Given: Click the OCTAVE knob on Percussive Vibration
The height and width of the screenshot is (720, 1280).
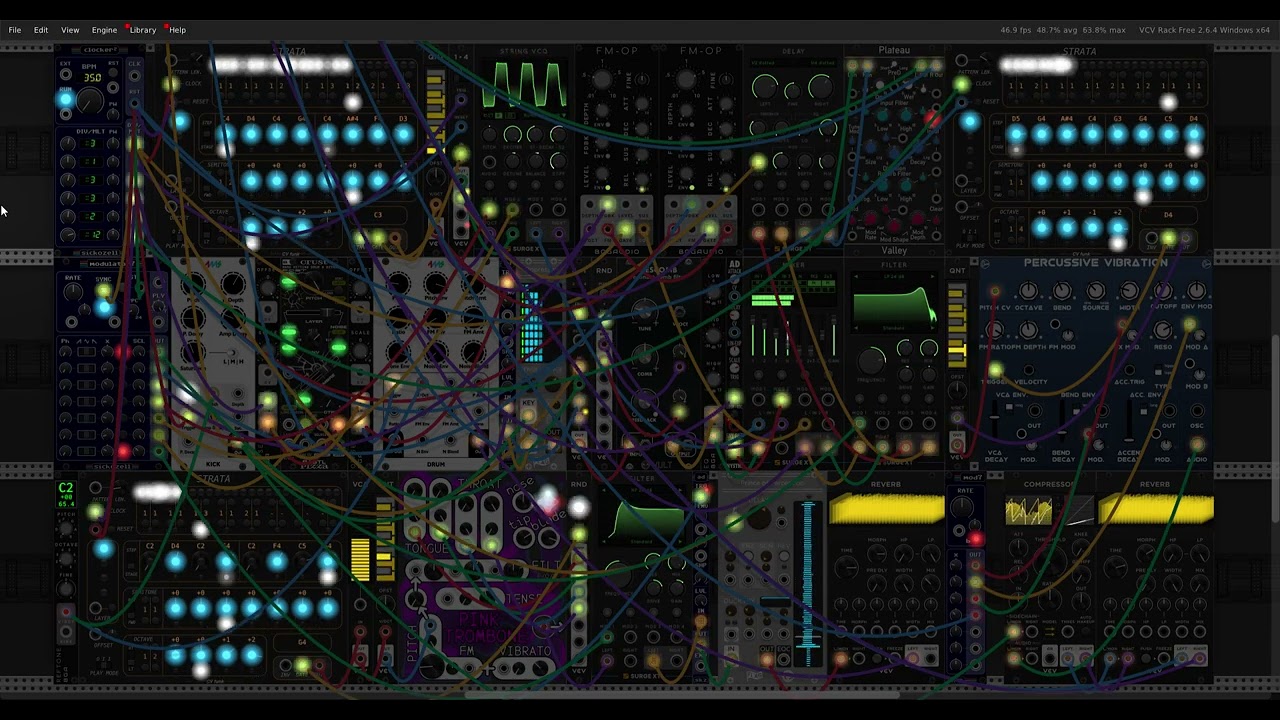Looking at the screenshot, I should (1028, 291).
